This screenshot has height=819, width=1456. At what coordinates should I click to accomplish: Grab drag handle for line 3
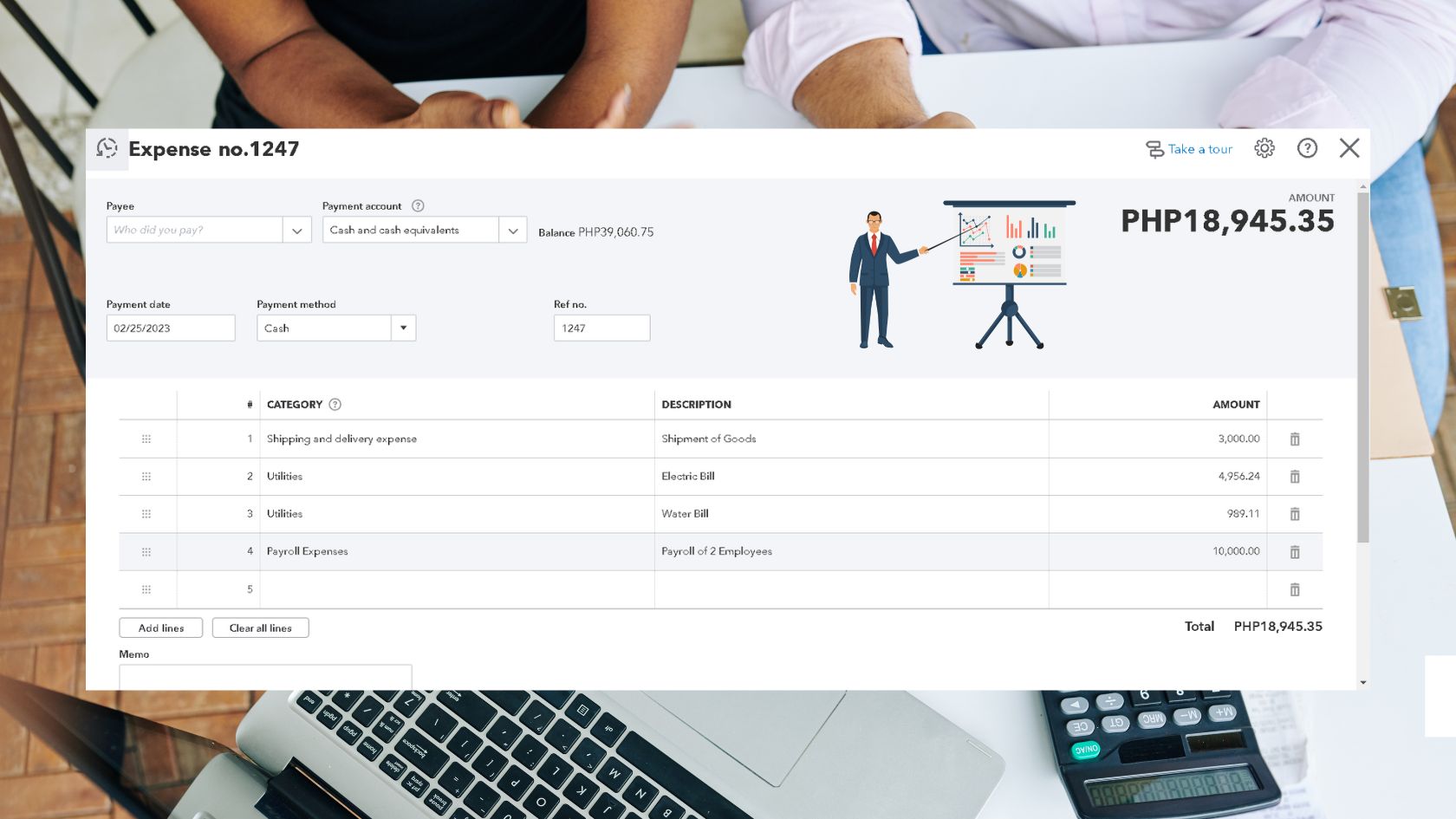pos(146,514)
